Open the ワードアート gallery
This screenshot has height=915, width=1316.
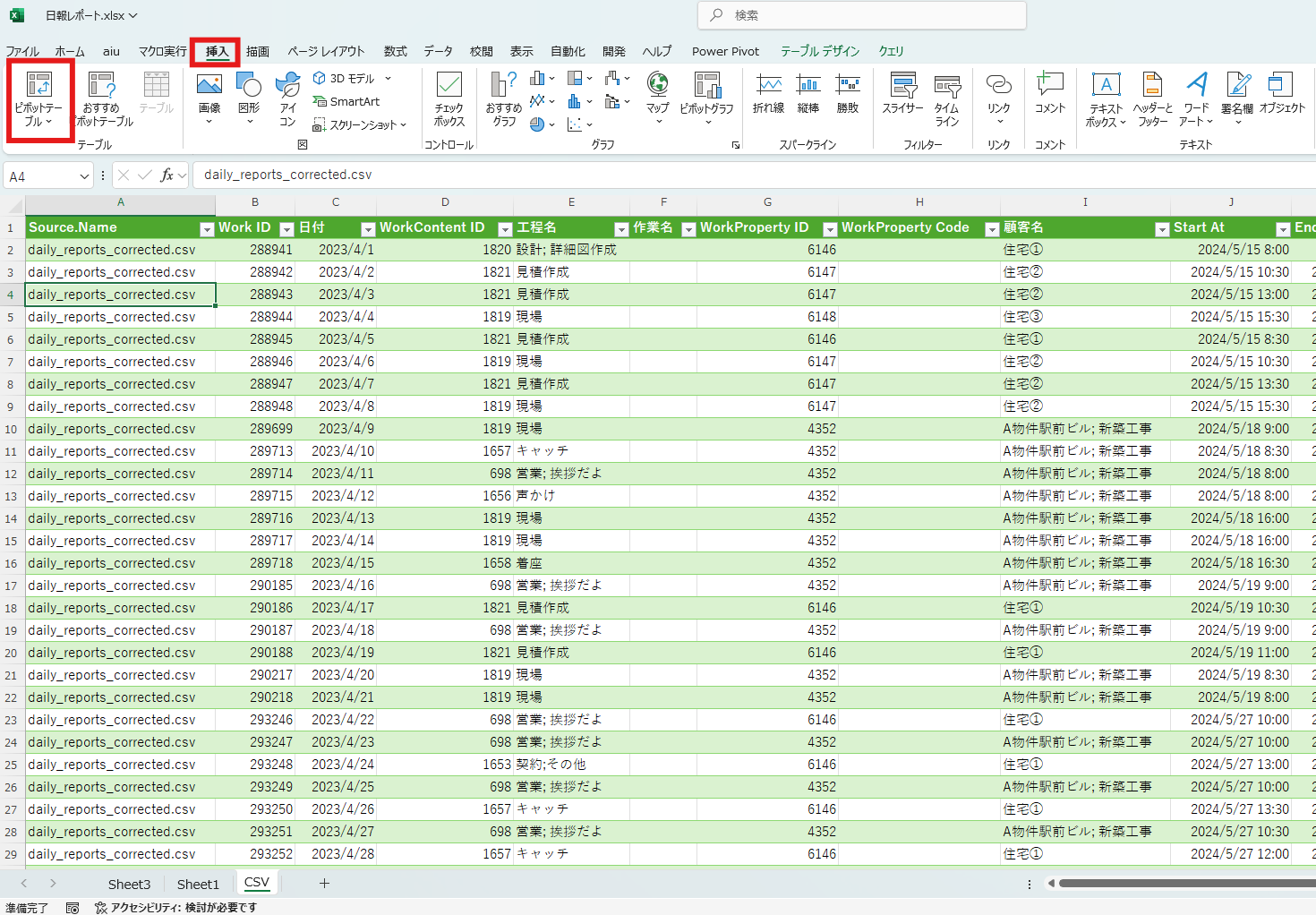coord(1196,99)
